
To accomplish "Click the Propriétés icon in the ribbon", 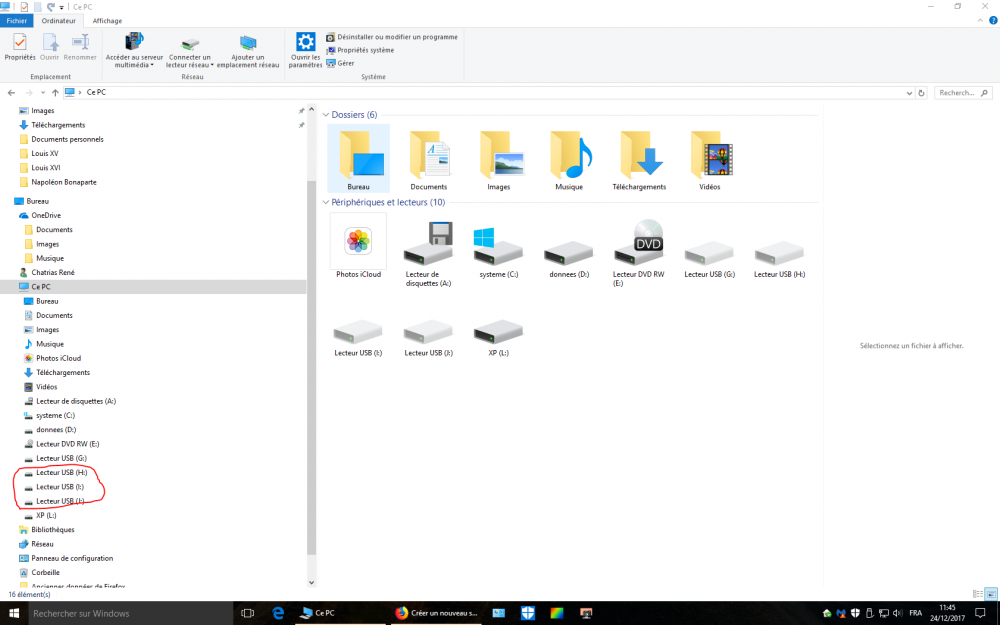I will click(19, 44).
